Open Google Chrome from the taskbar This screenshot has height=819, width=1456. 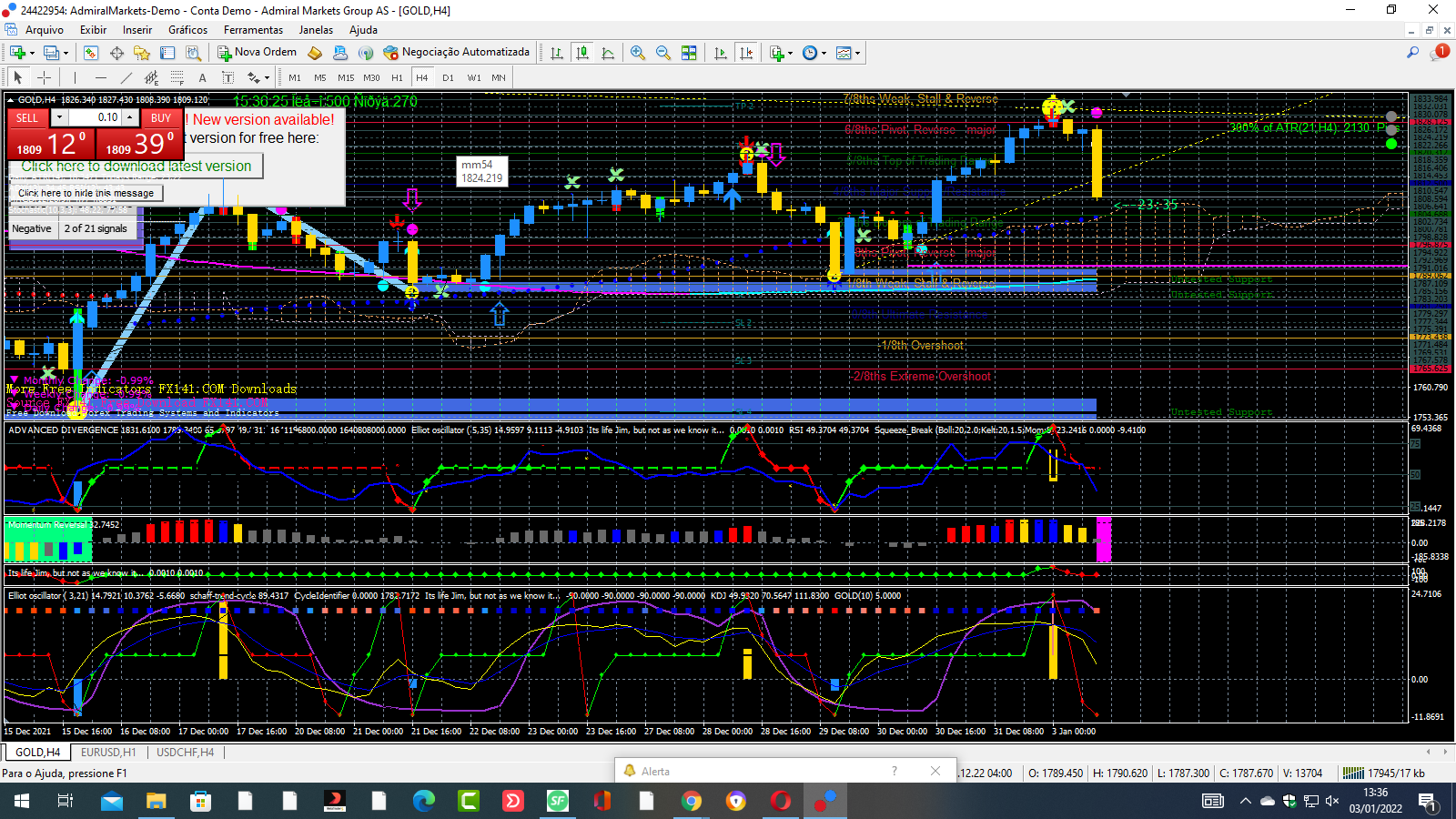pos(692,801)
